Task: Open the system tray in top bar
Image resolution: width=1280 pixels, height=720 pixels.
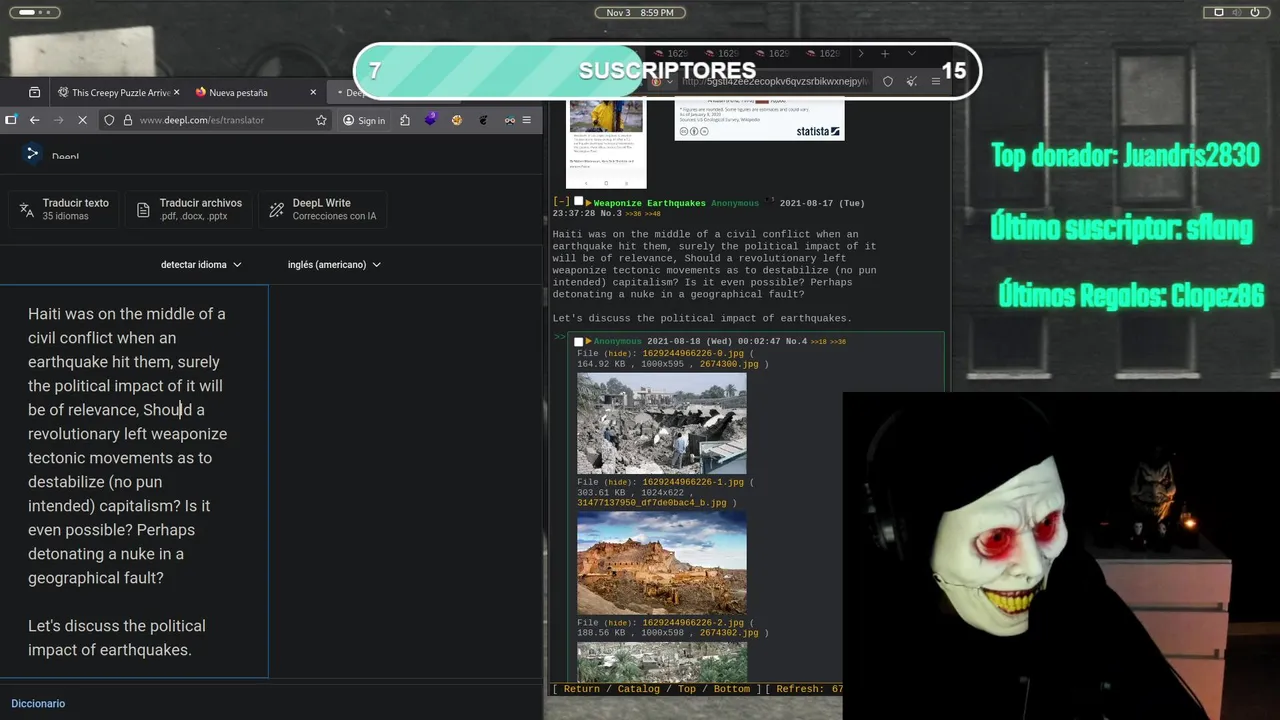Action: 1238,12
